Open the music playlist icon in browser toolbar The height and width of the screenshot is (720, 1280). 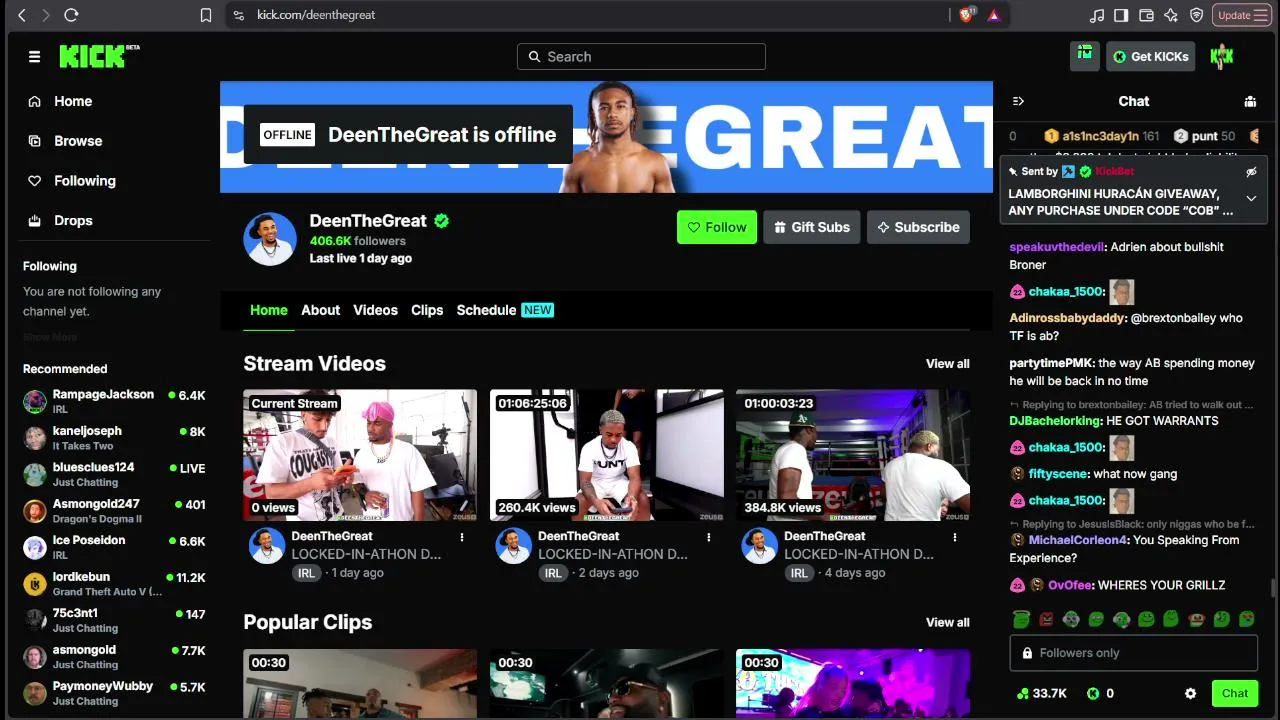point(1097,15)
